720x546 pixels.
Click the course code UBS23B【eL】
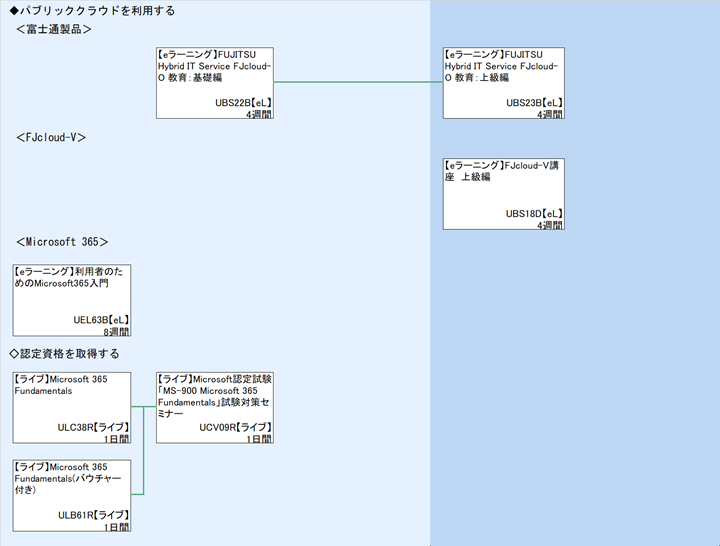(534, 103)
